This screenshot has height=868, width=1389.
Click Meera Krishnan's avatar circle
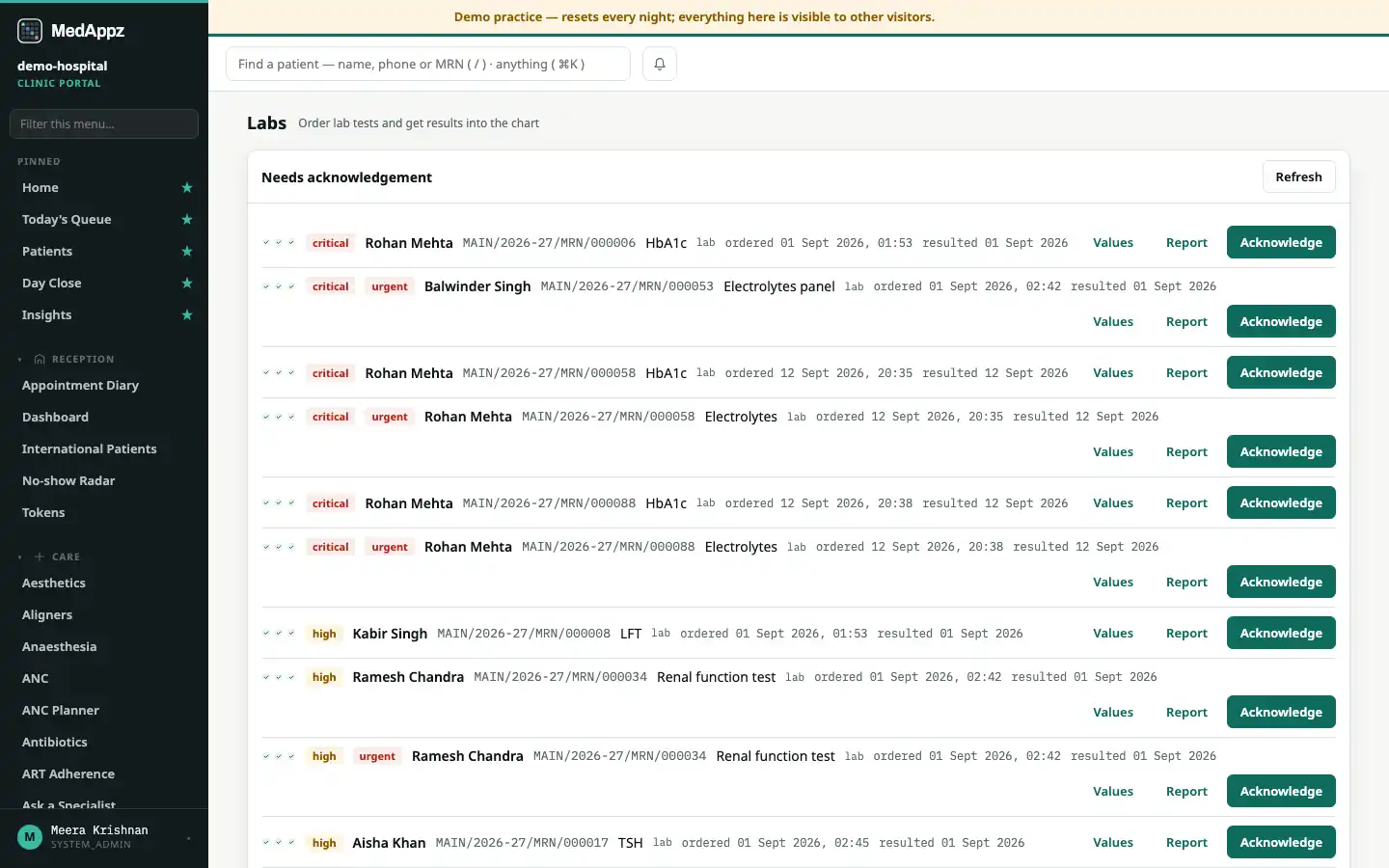pos(30,836)
